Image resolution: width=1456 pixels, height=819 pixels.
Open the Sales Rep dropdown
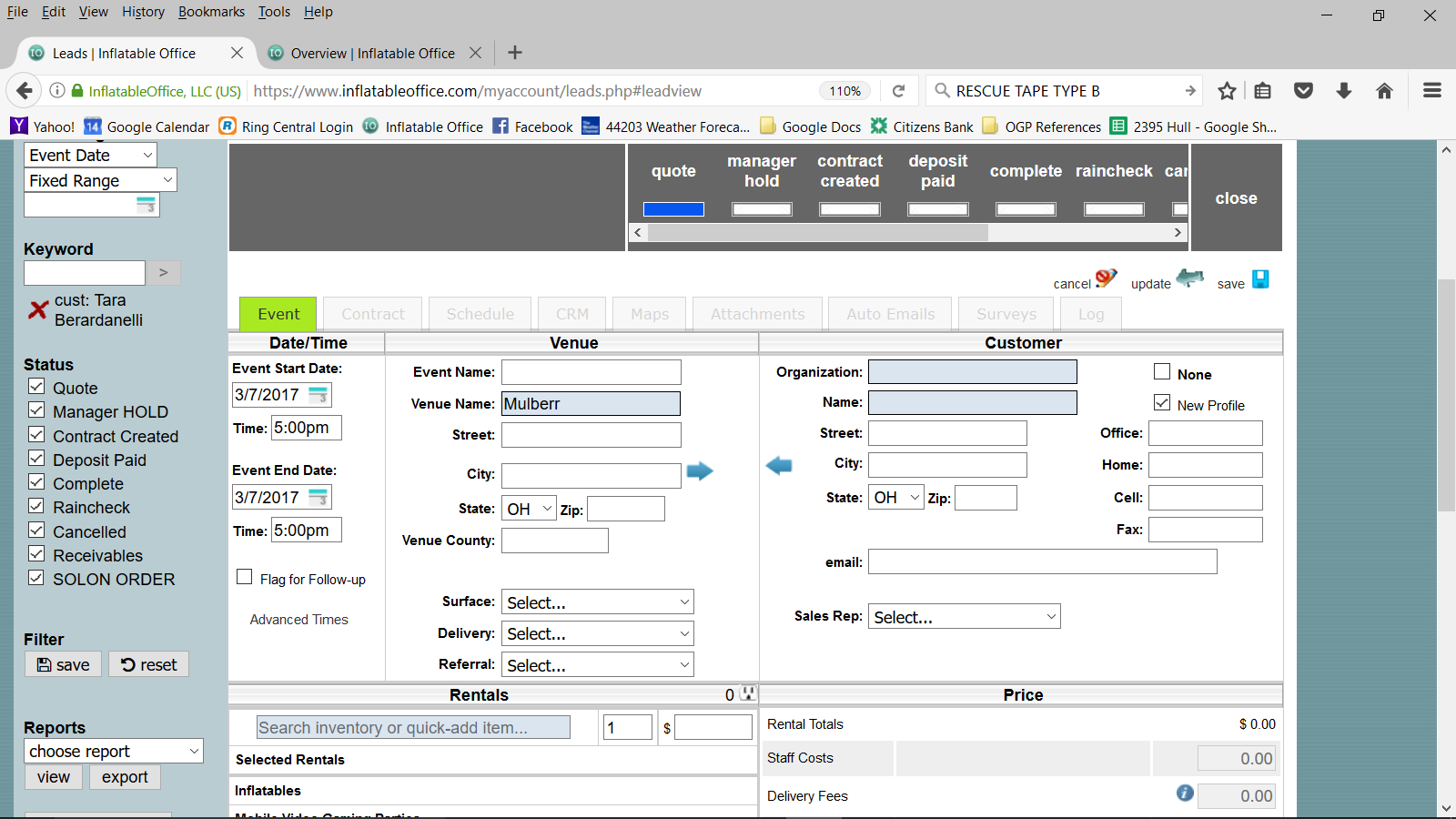click(964, 617)
